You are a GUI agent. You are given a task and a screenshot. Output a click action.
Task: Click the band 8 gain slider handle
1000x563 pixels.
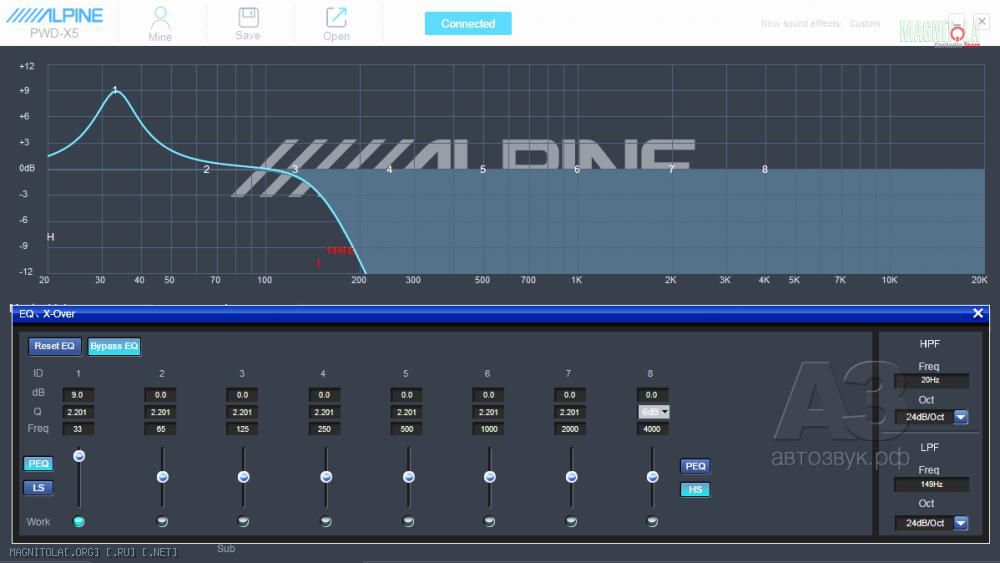(x=652, y=477)
